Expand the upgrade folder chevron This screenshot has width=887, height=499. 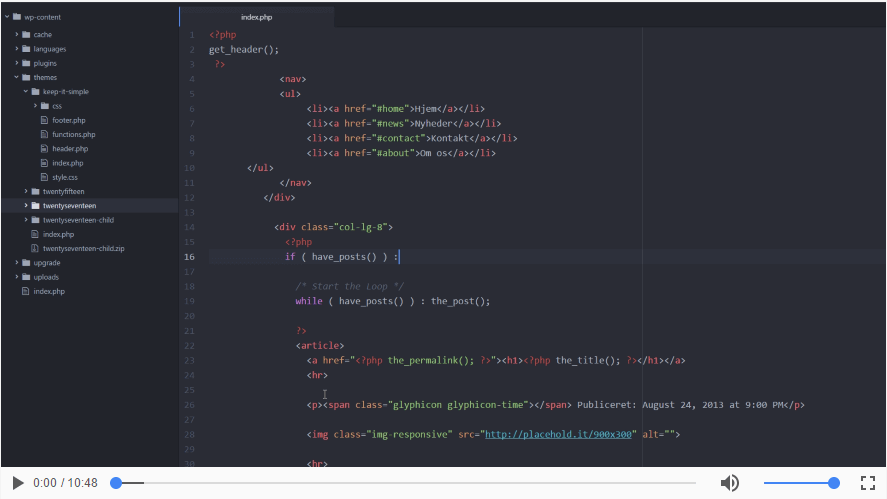point(17,263)
